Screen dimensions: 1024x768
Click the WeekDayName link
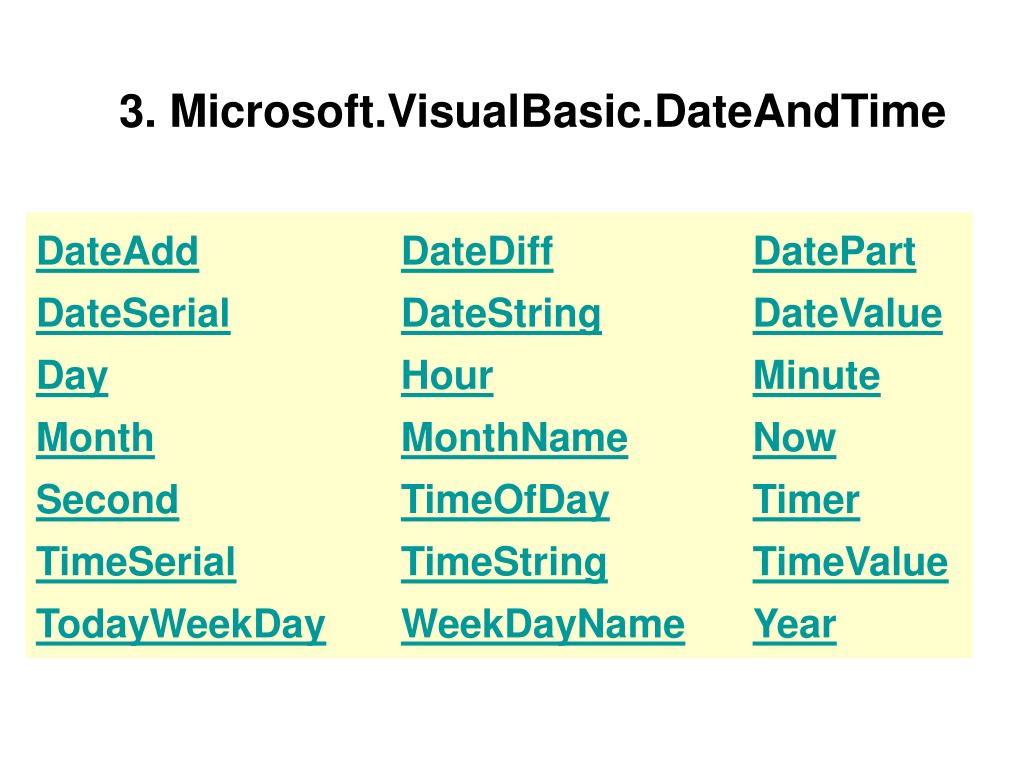coord(543,626)
